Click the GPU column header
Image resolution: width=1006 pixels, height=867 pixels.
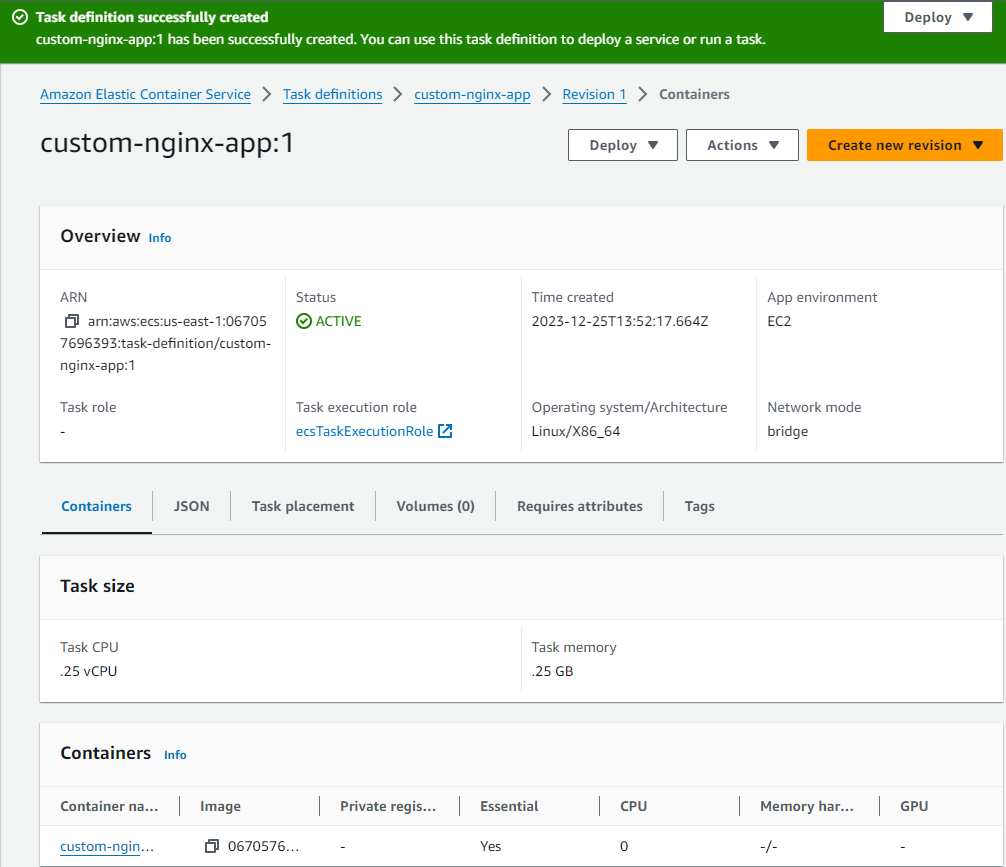[x=914, y=806]
